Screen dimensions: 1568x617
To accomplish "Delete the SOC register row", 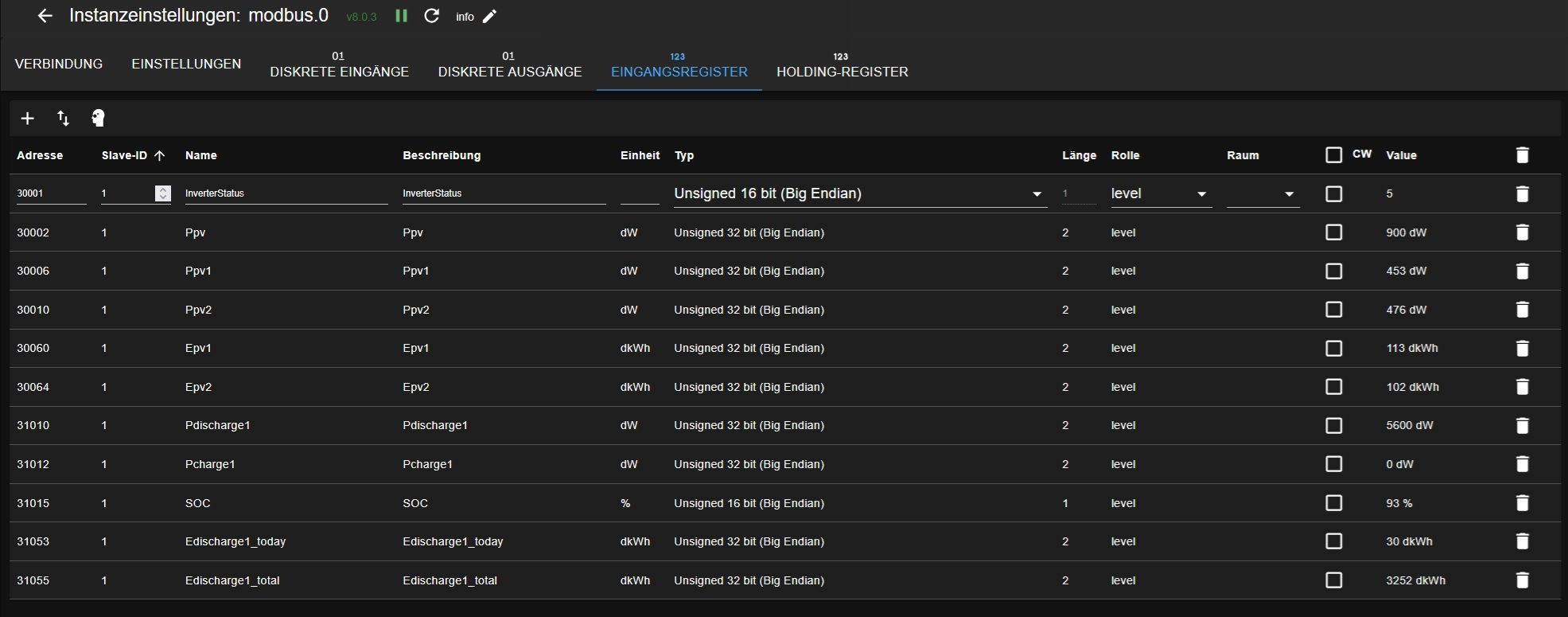I will 1522,503.
